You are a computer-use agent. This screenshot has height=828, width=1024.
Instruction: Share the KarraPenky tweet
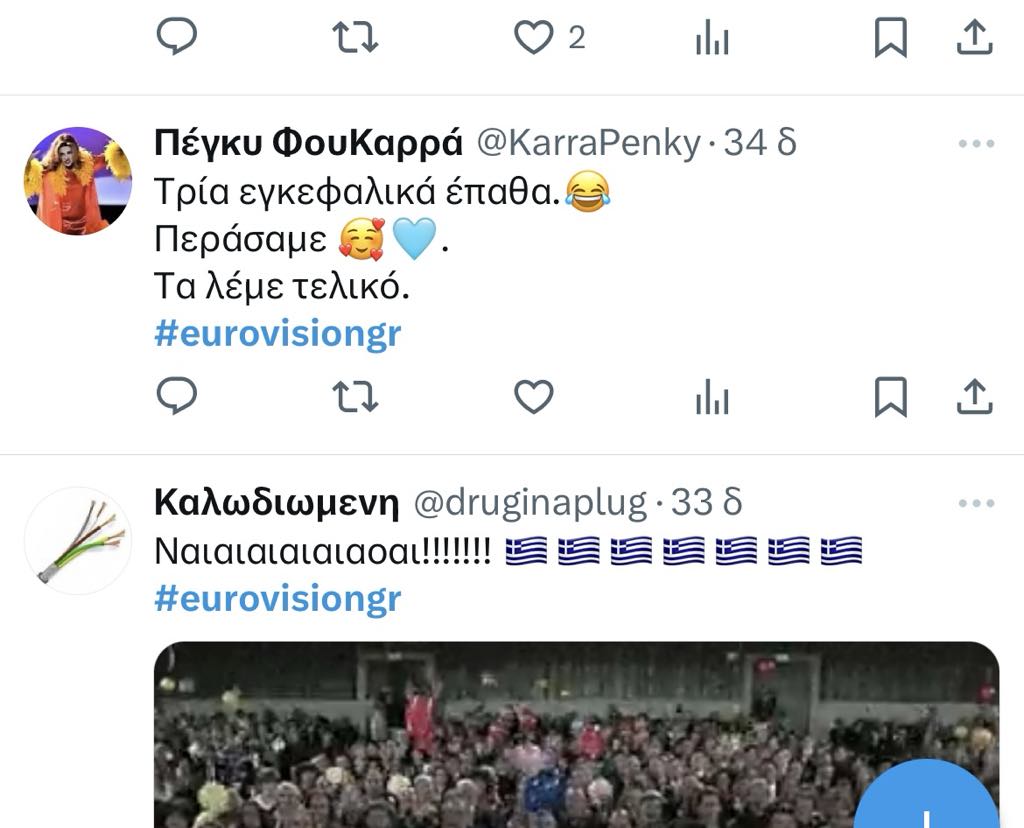click(974, 396)
